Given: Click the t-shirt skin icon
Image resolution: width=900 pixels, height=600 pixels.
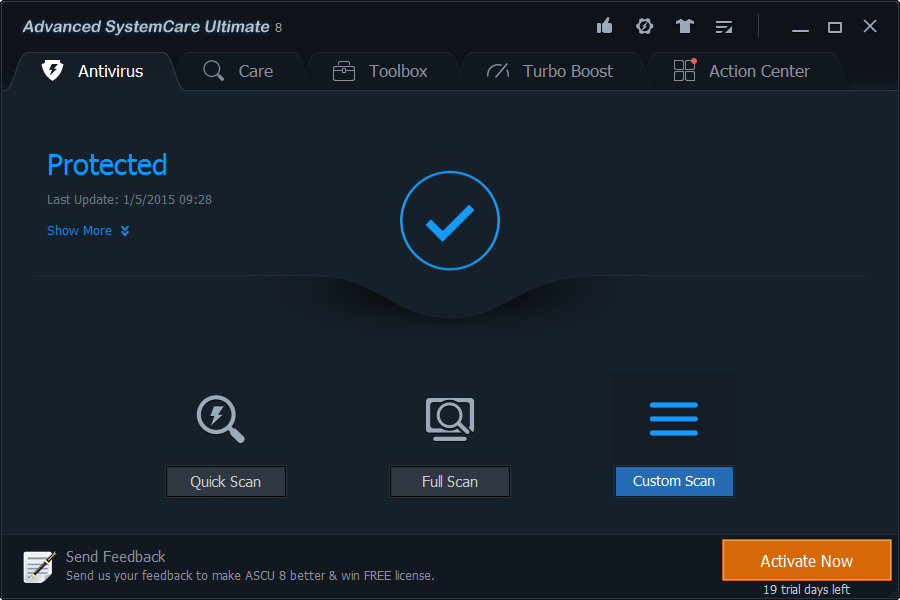Looking at the screenshot, I should 684,26.
